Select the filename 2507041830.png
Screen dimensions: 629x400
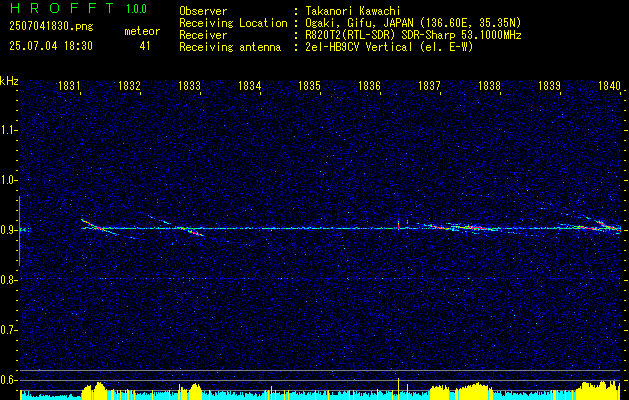tap(51, 27)
